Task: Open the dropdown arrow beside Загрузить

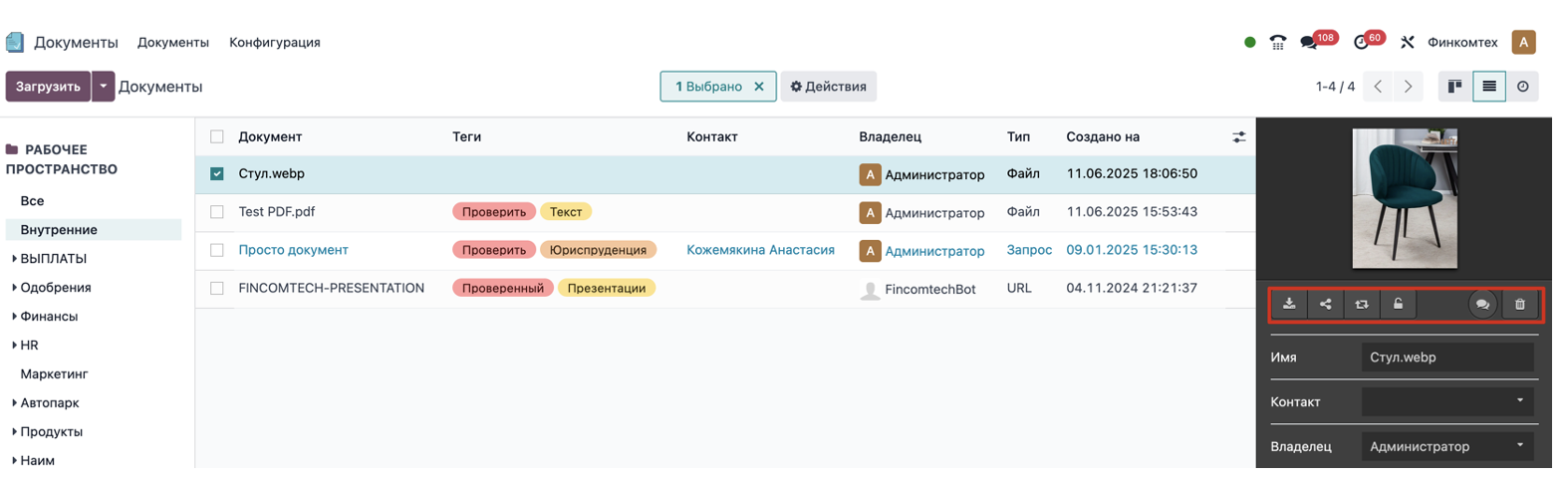Action: 103,87
